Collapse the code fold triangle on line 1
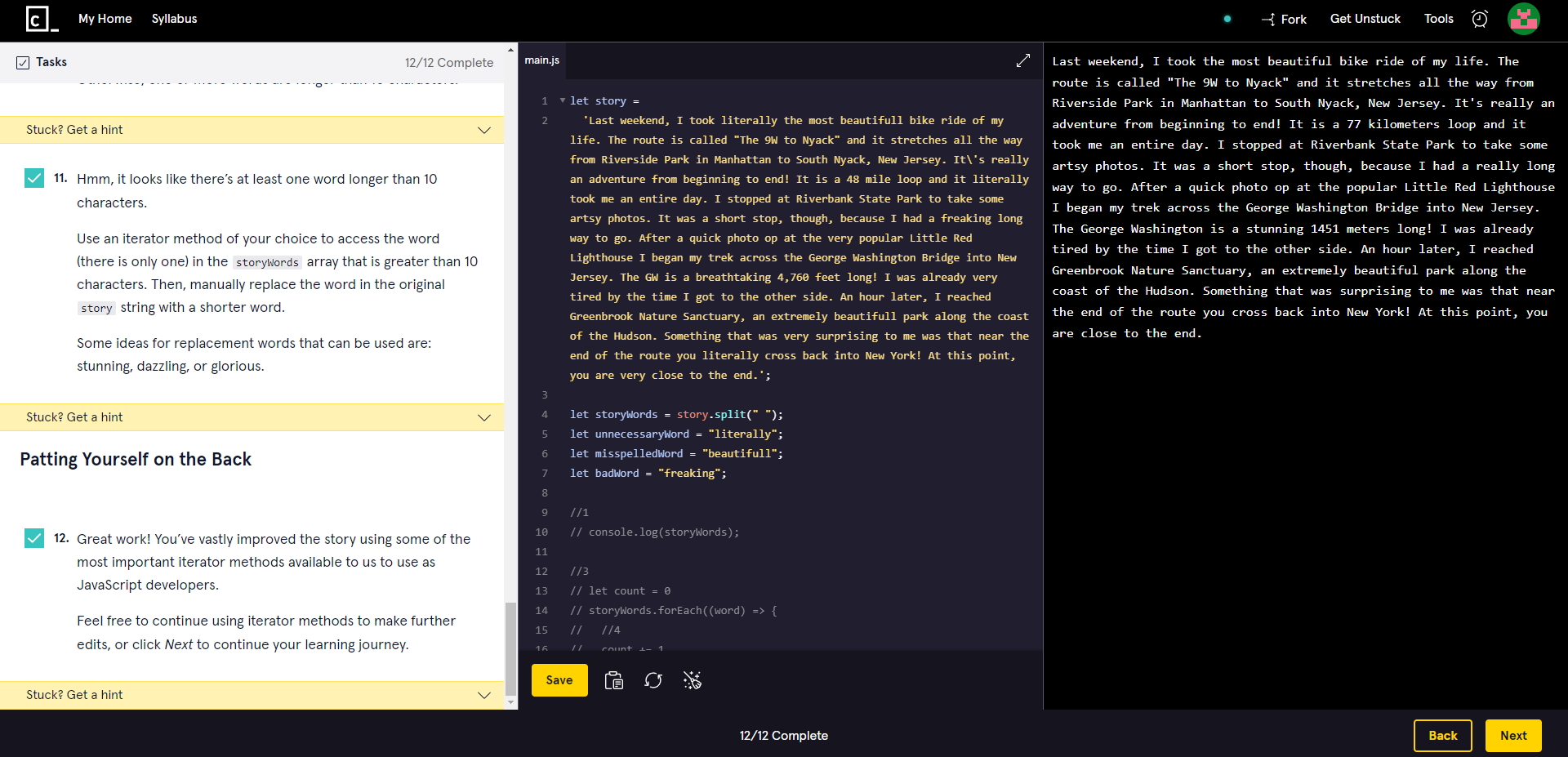The width and height of the screenshot is (1568, 757). (x=561, y=100)
